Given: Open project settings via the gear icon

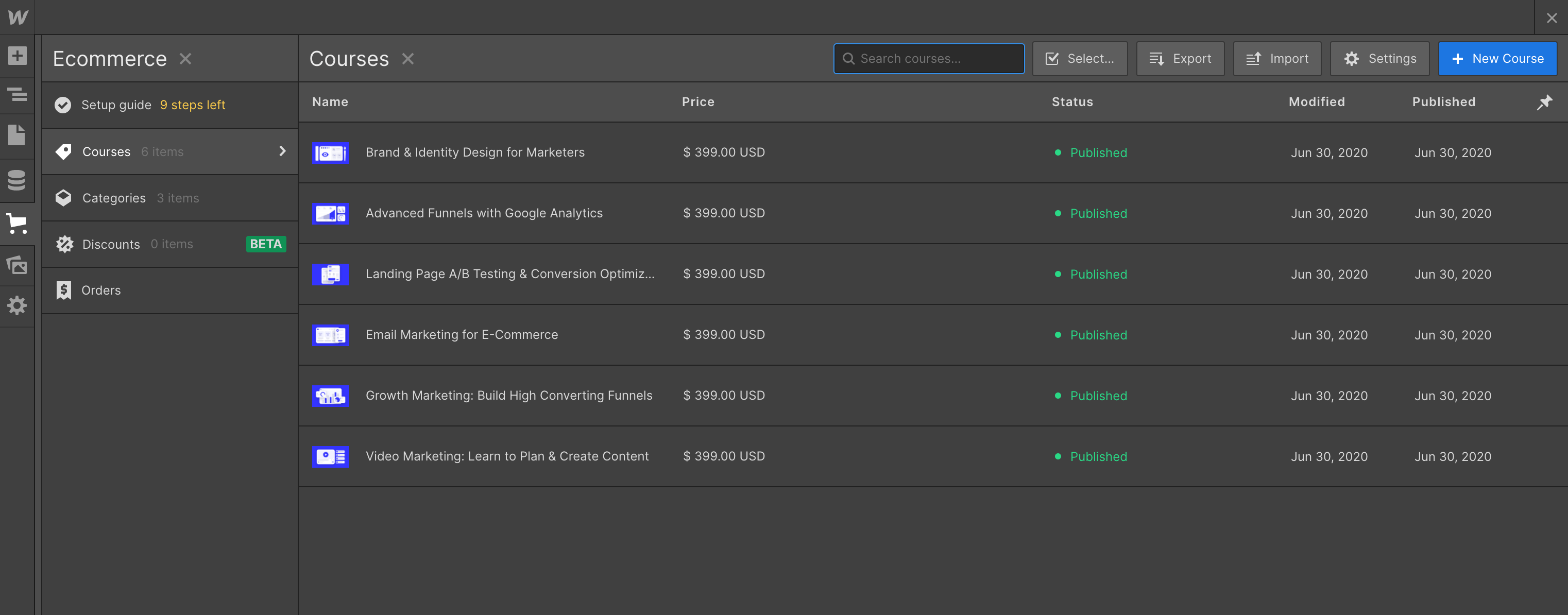Looking at the screenshot, I should [18, 305].
